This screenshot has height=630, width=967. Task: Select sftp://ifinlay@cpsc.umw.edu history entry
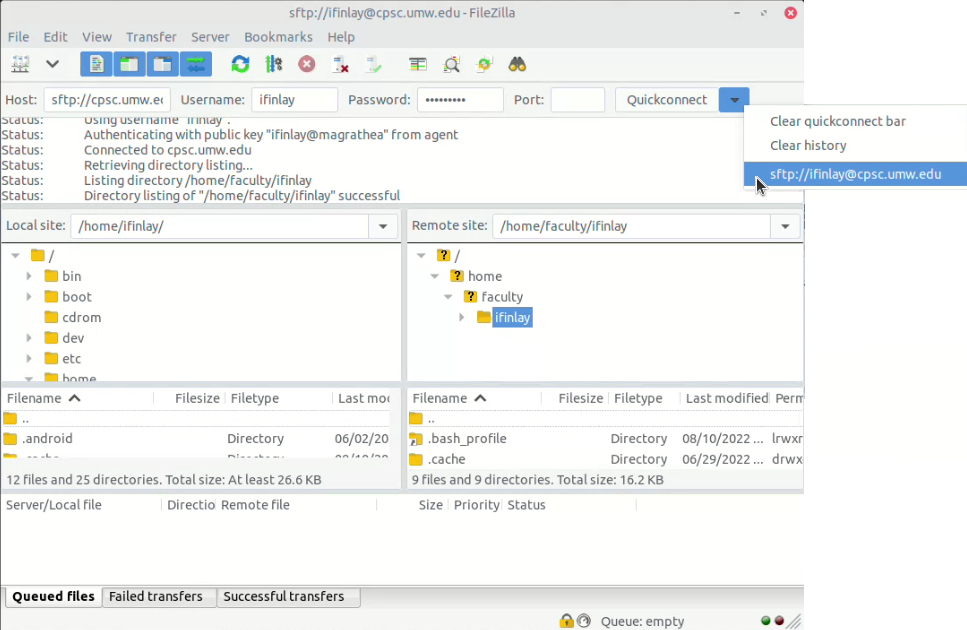click(855, 174)
